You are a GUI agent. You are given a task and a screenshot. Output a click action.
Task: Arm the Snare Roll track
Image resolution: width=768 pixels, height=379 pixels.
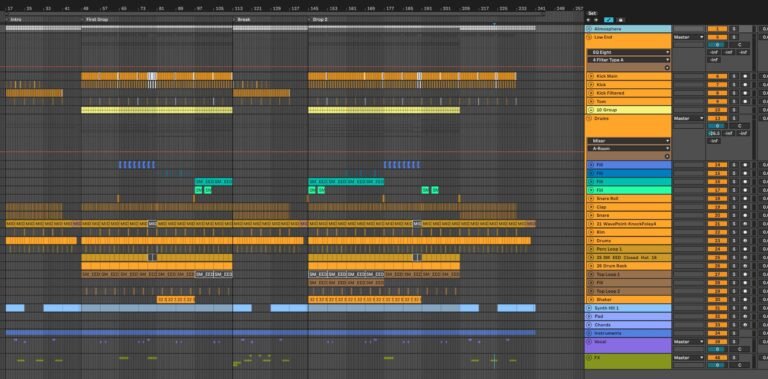point(745,198)
